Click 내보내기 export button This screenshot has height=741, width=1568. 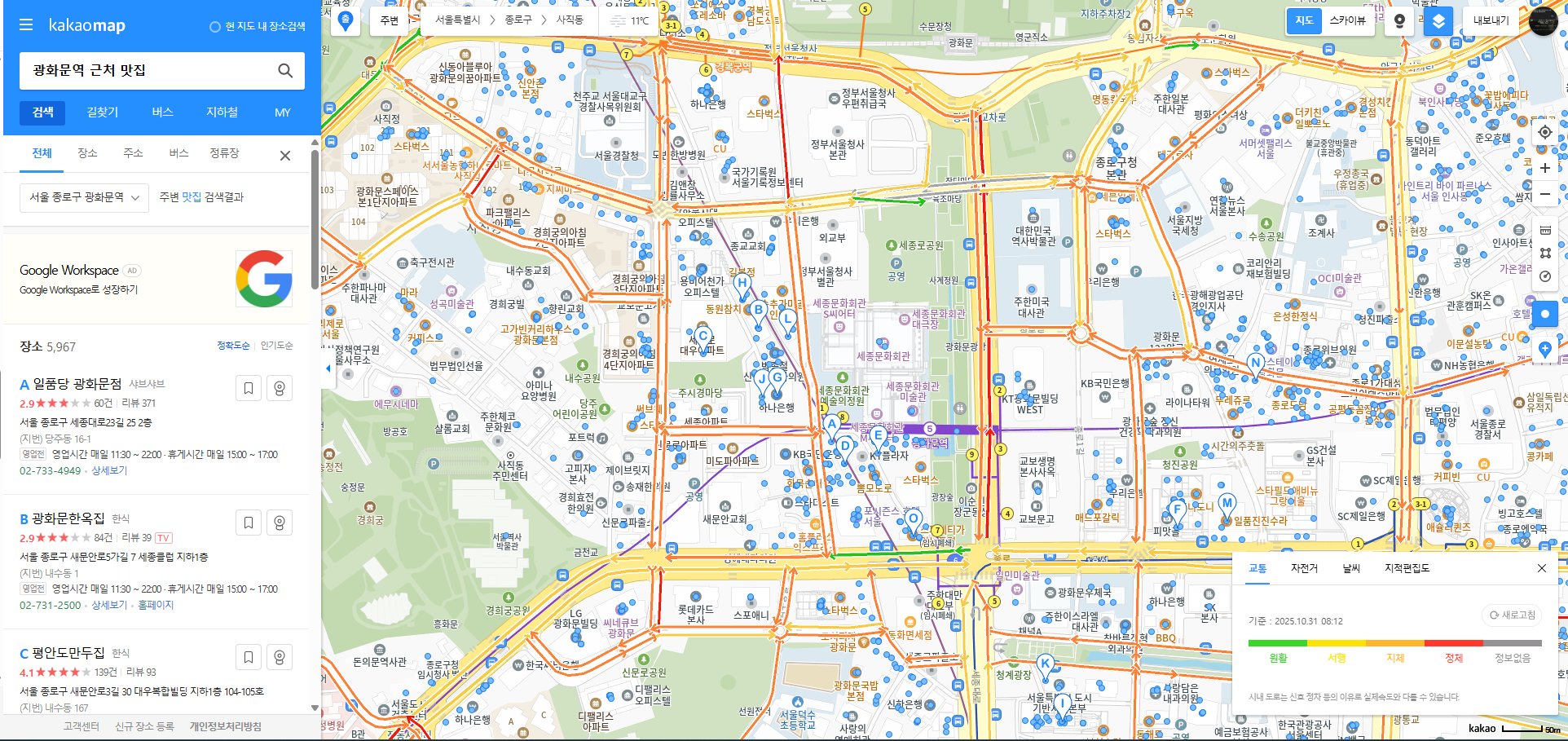(1491, 20)
